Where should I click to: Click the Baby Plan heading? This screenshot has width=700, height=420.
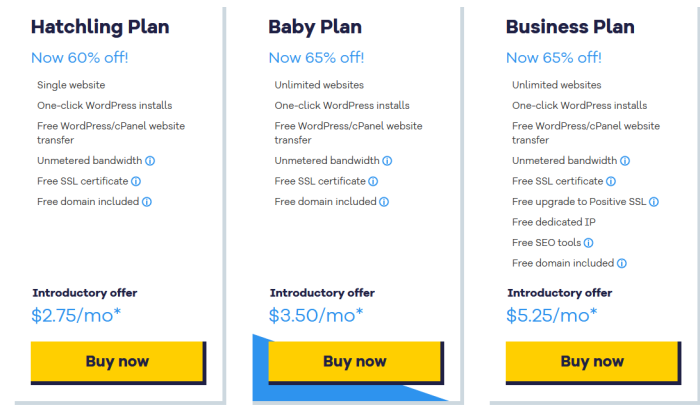[315, 27]
